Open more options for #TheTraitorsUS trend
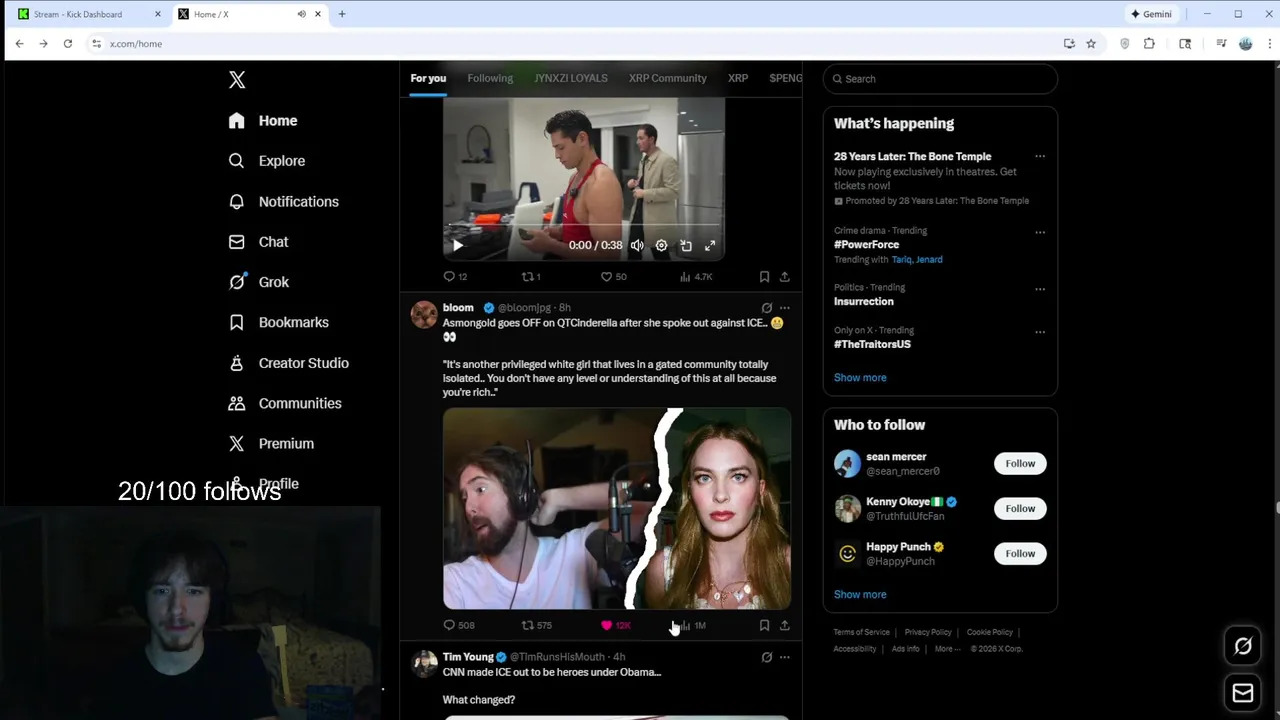This screenshot has width=1280, height=720. [x=1040, y=332]
